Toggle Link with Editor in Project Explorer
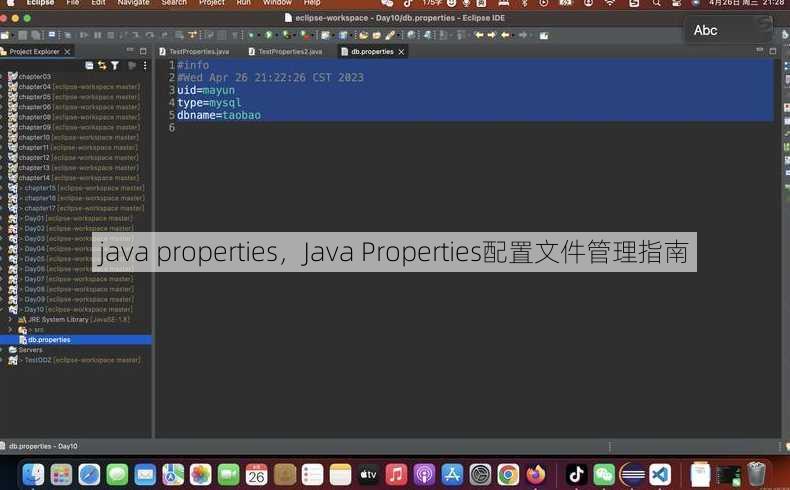This screenshot has width=790, height=490. click(x=102, y=65)
